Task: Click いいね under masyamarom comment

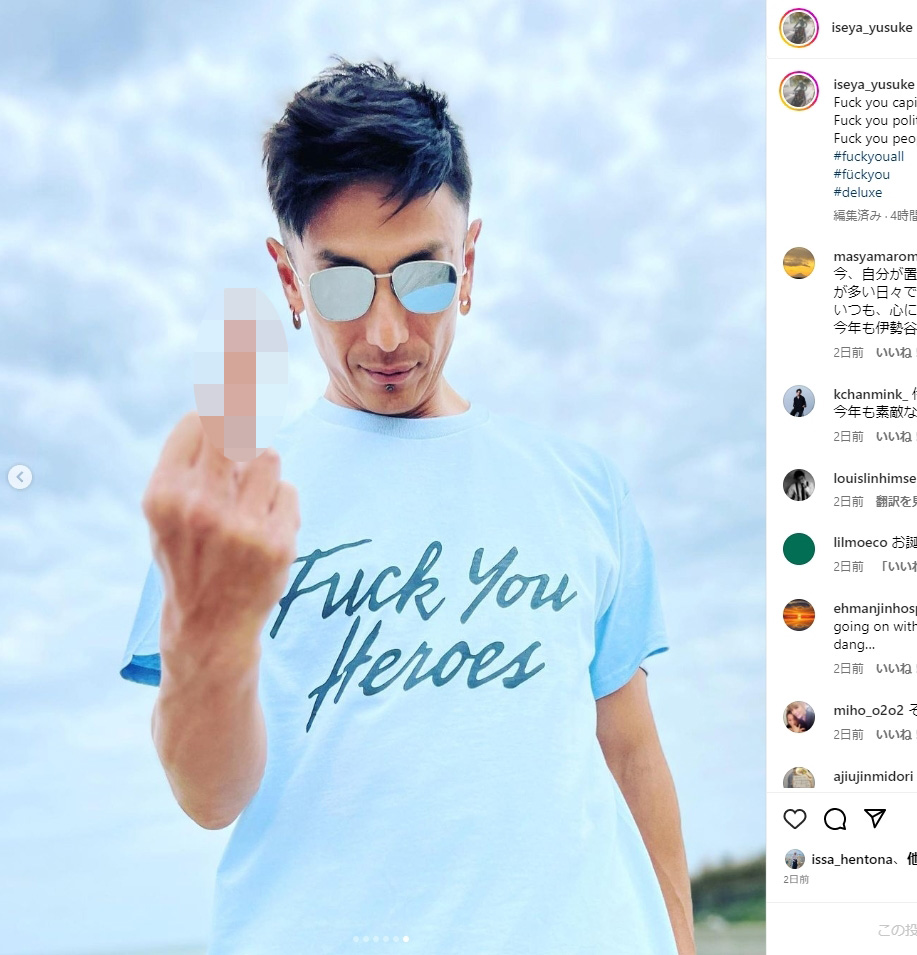Action: pos(893,353)
